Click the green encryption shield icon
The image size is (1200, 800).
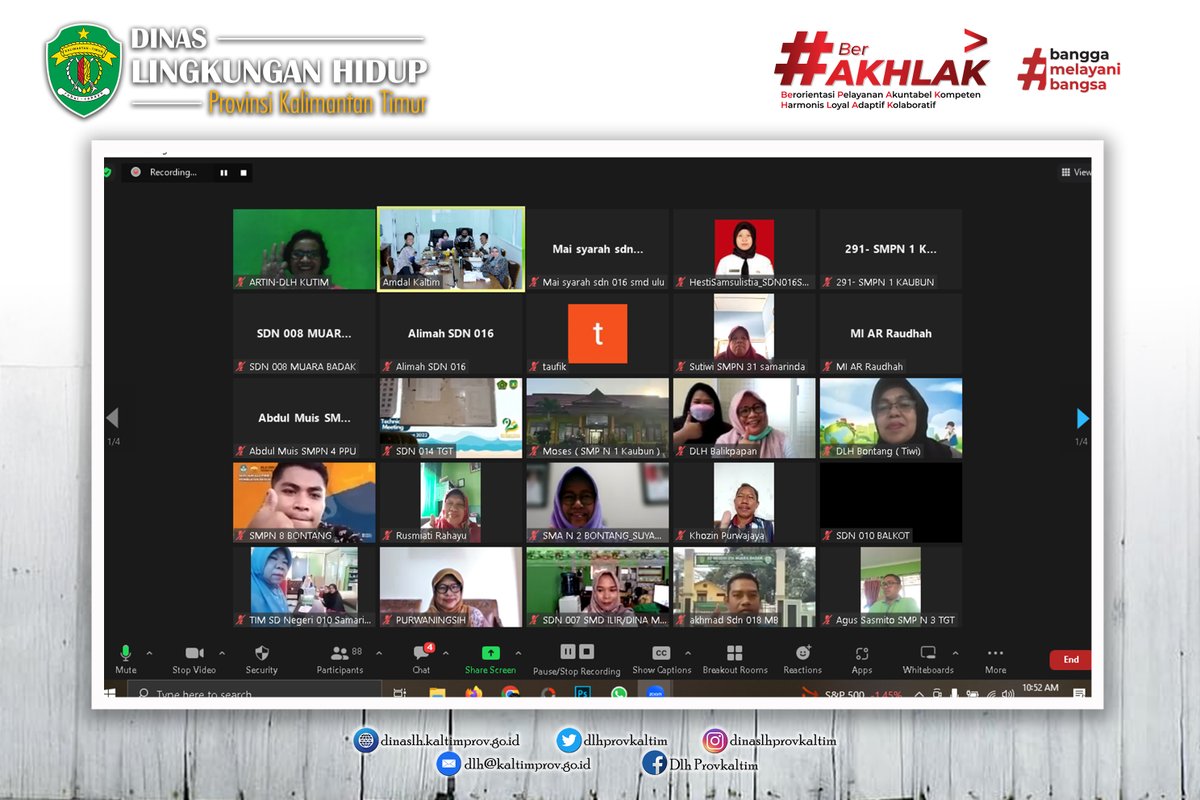pyautogui.click(x=108, y=172)
